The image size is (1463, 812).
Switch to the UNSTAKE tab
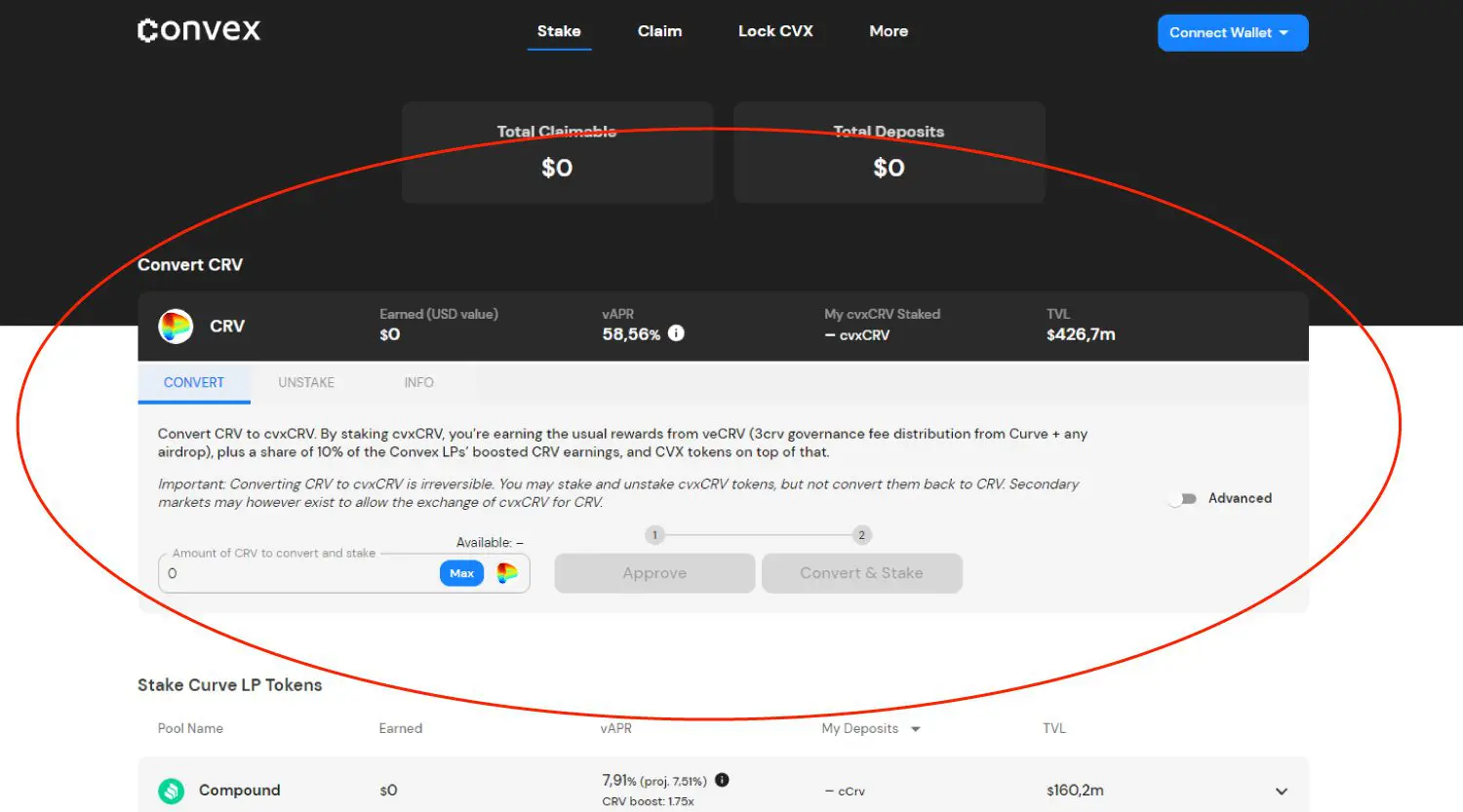306,383
